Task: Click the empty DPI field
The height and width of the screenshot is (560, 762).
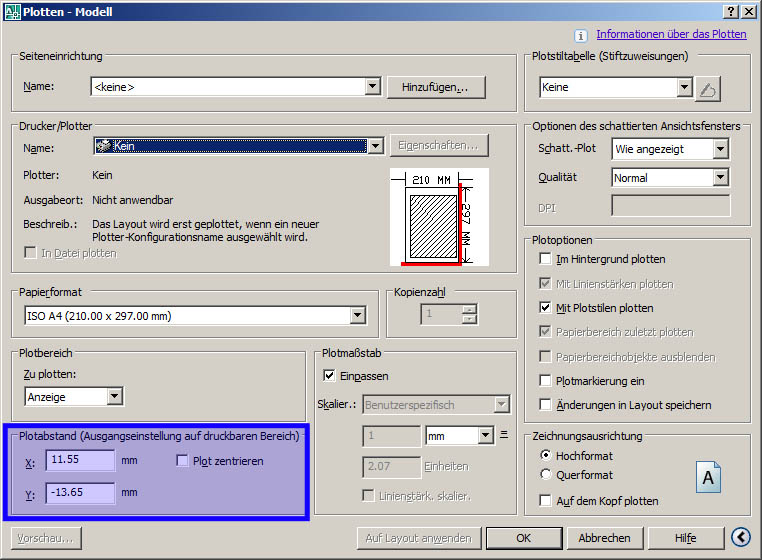Action: [671, 206]
